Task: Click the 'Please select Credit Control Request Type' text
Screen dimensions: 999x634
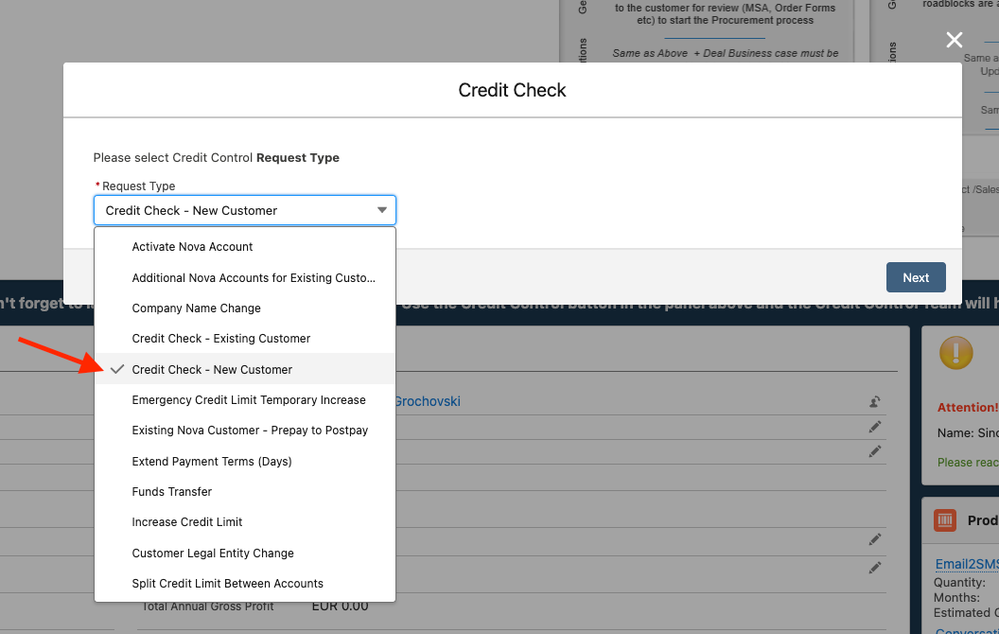Action: click(216, 157)
